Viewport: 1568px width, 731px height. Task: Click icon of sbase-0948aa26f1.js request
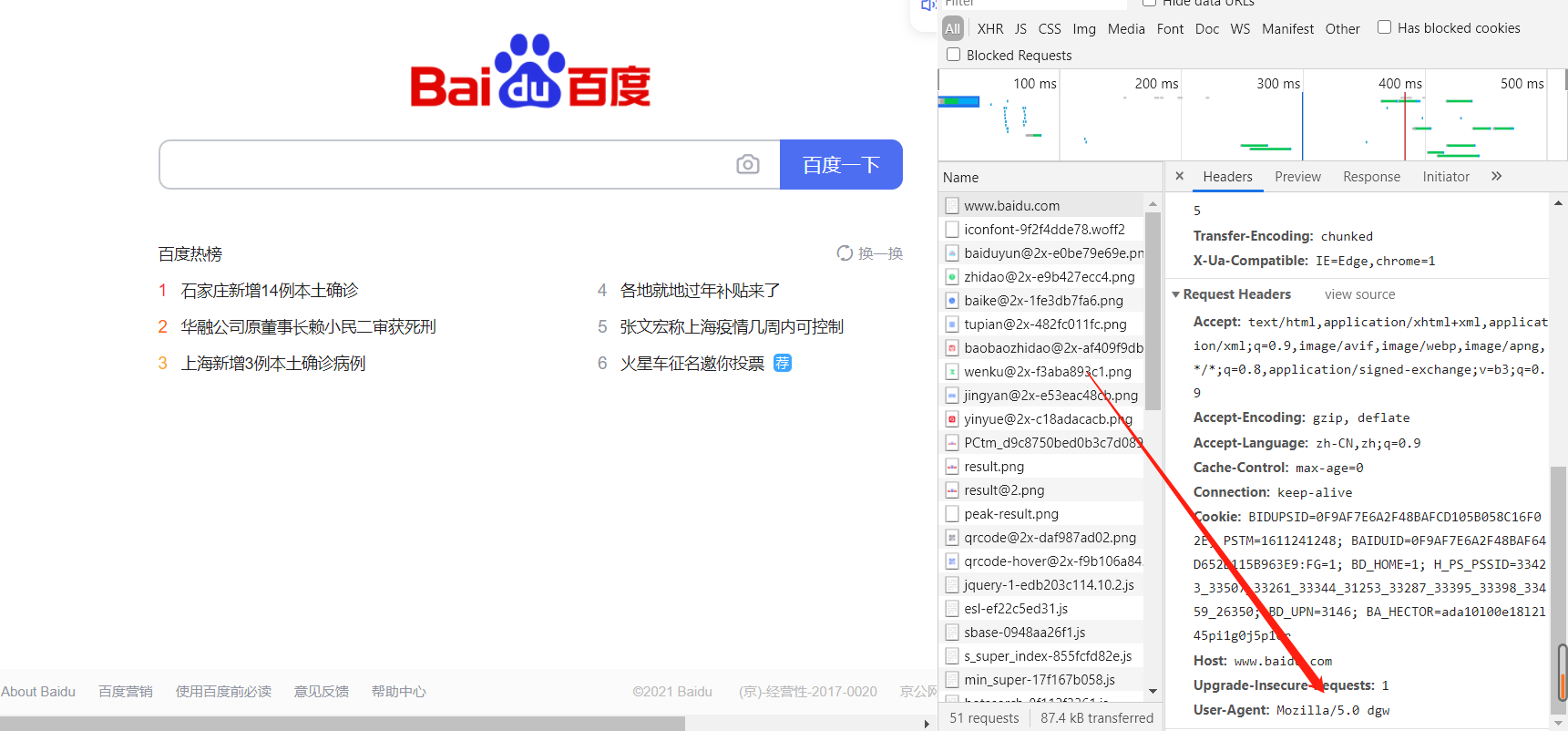click(952, 633)
